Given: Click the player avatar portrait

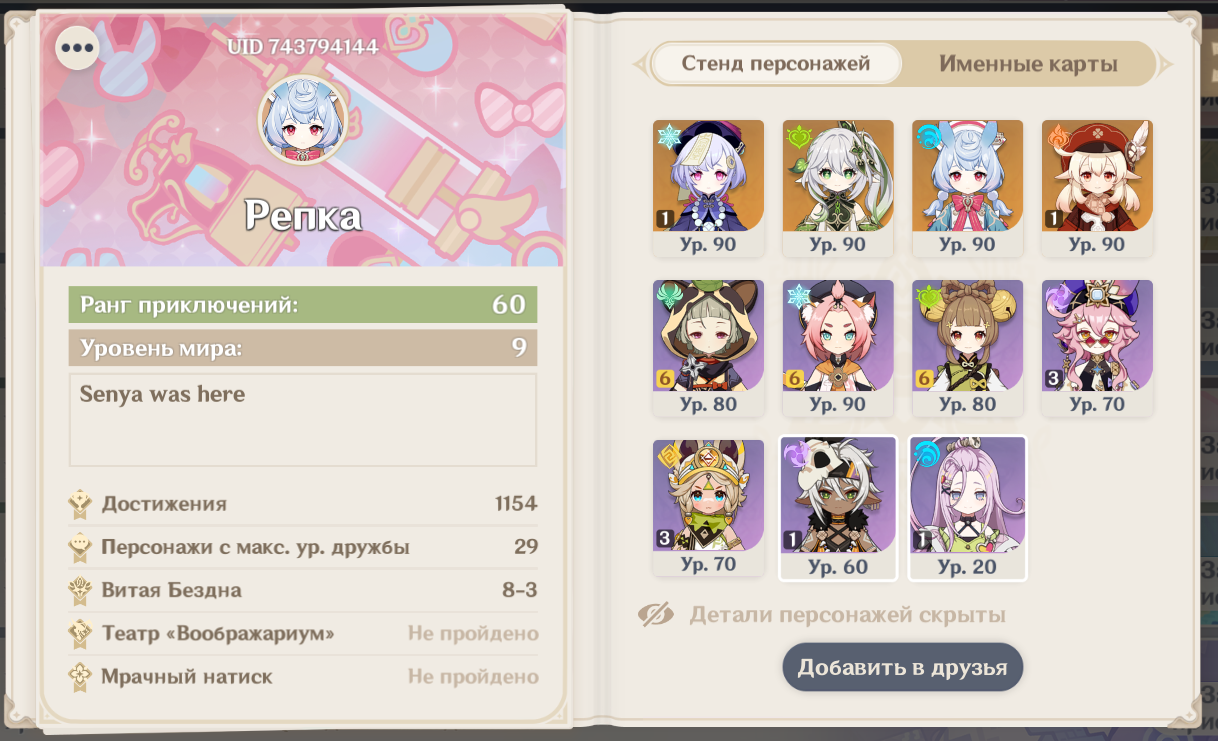Looking at the screenshot, I should click(x=303, y=120).
